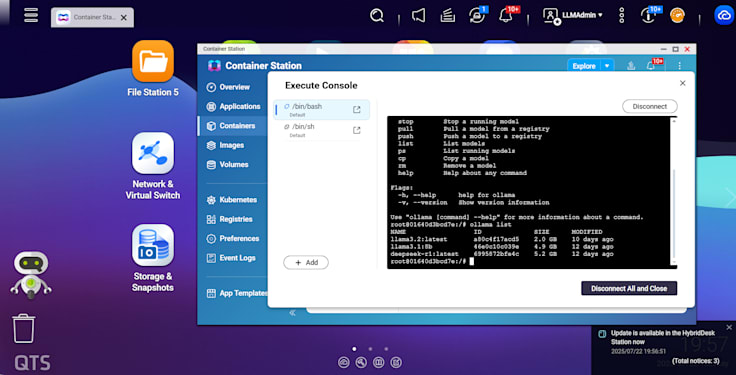Dismiss the HybridDesk Station update notification
The width and height of the screenshot is (736, 375).
pos(729,327)
